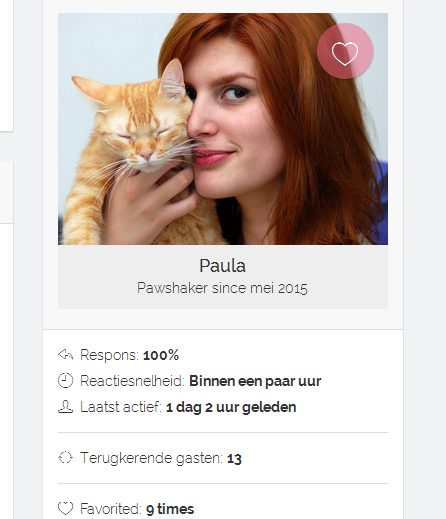Click the reply arrow icon beside Respons
Screen dimensions: 446x519
click(65, 355)
